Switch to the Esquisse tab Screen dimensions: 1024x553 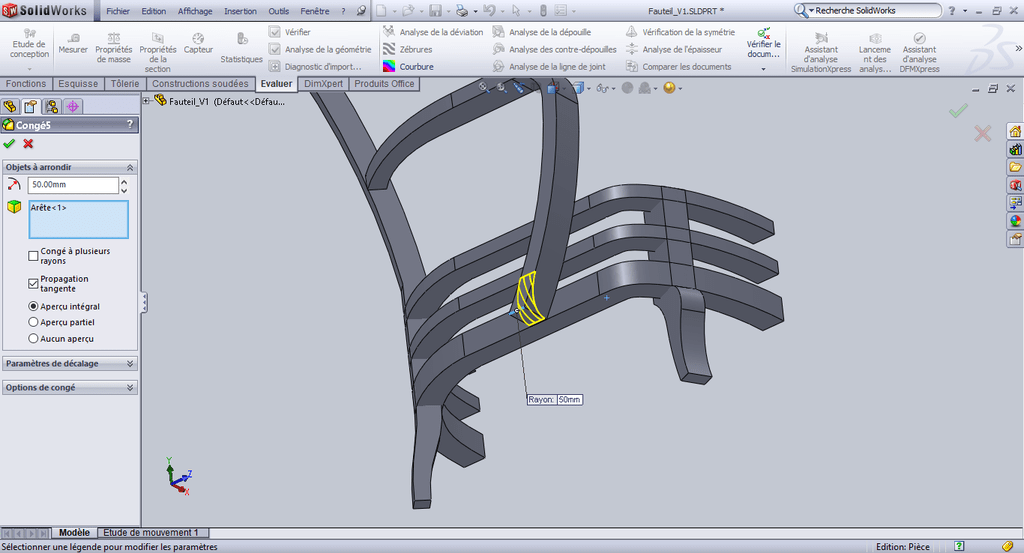[78, 84]
